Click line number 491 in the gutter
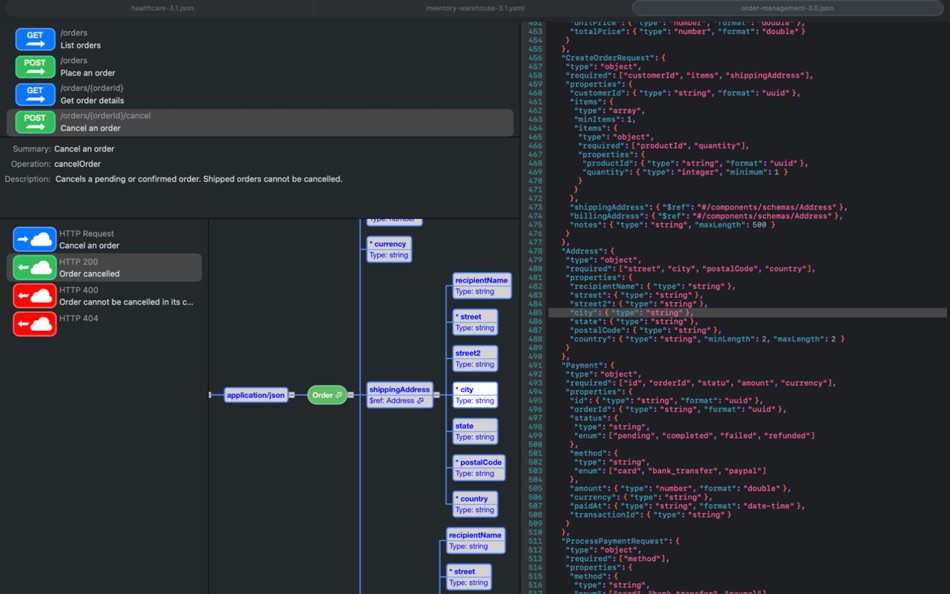950x594 pixels. [535, 365]
